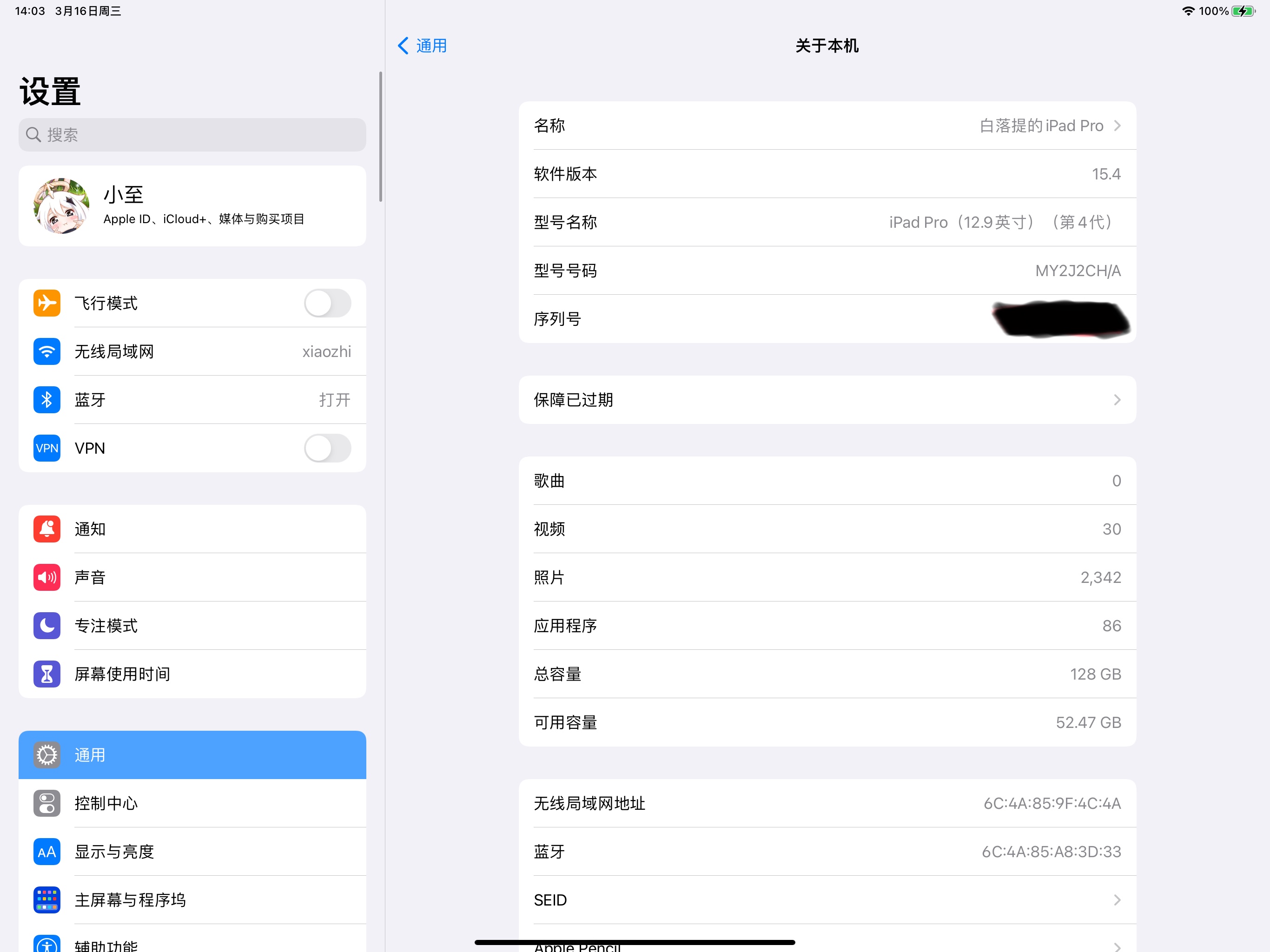Enable the VPN switch

(x=327, y=448)
